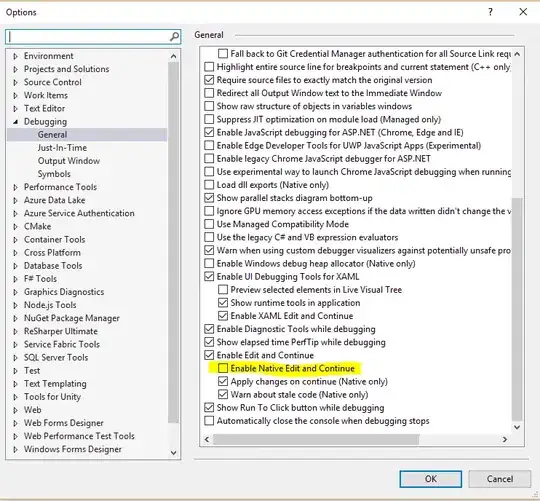Expand the NuGet Package Manager node

point(15,318)
